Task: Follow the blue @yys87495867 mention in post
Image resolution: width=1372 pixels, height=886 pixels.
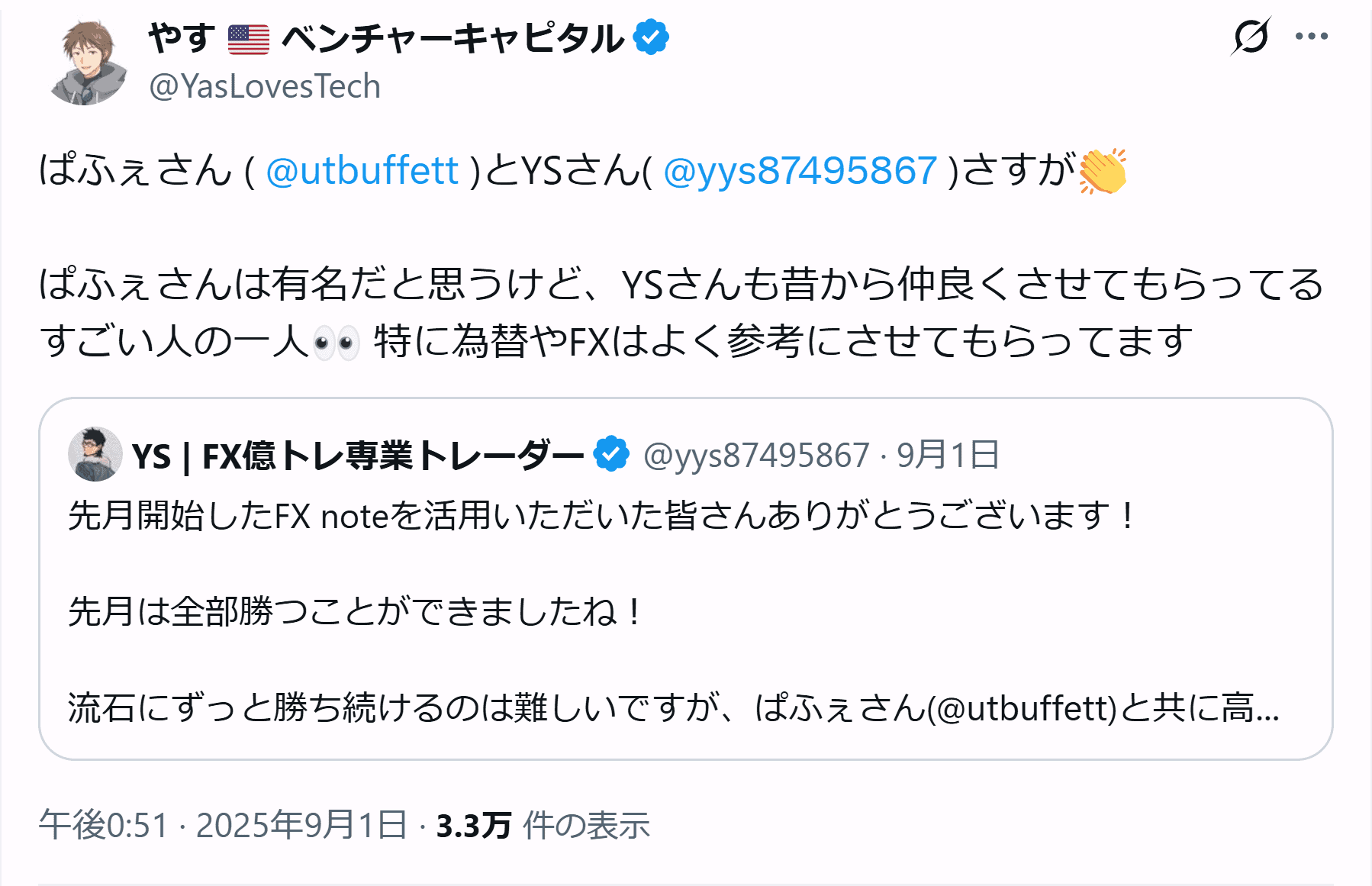Action: click(x=800, y=170)
